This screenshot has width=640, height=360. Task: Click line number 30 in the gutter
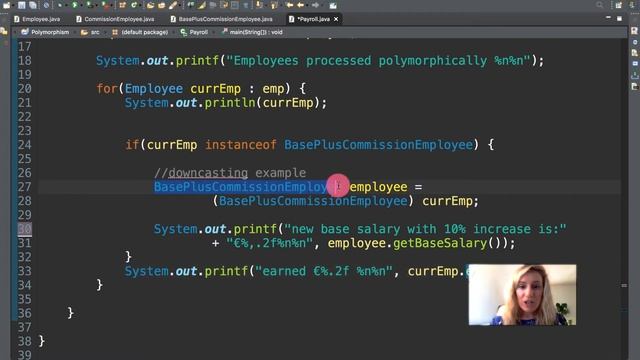(x=24, y=229)
